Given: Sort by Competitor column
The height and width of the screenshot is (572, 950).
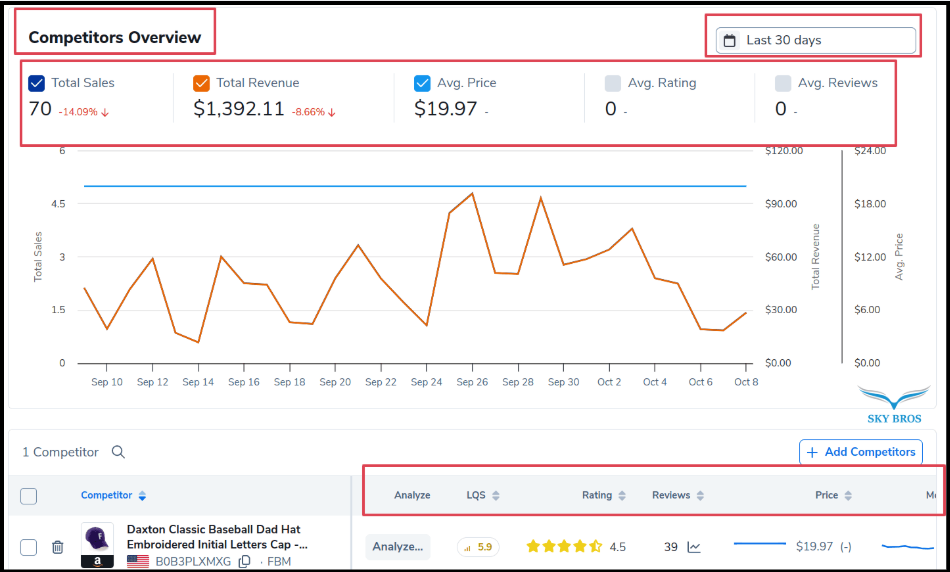Looking at the screenshot, I should coord(113,496).
